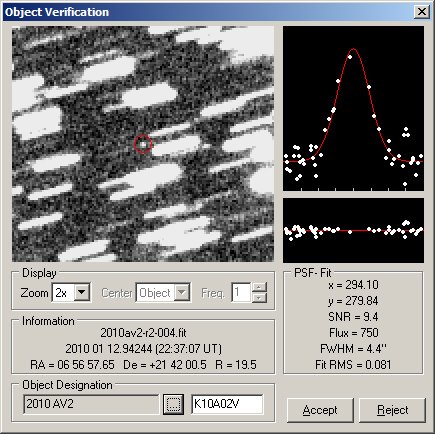Click the date text 2010 01 12.94244
435x434 pixels.
click(x=108, y=349)
